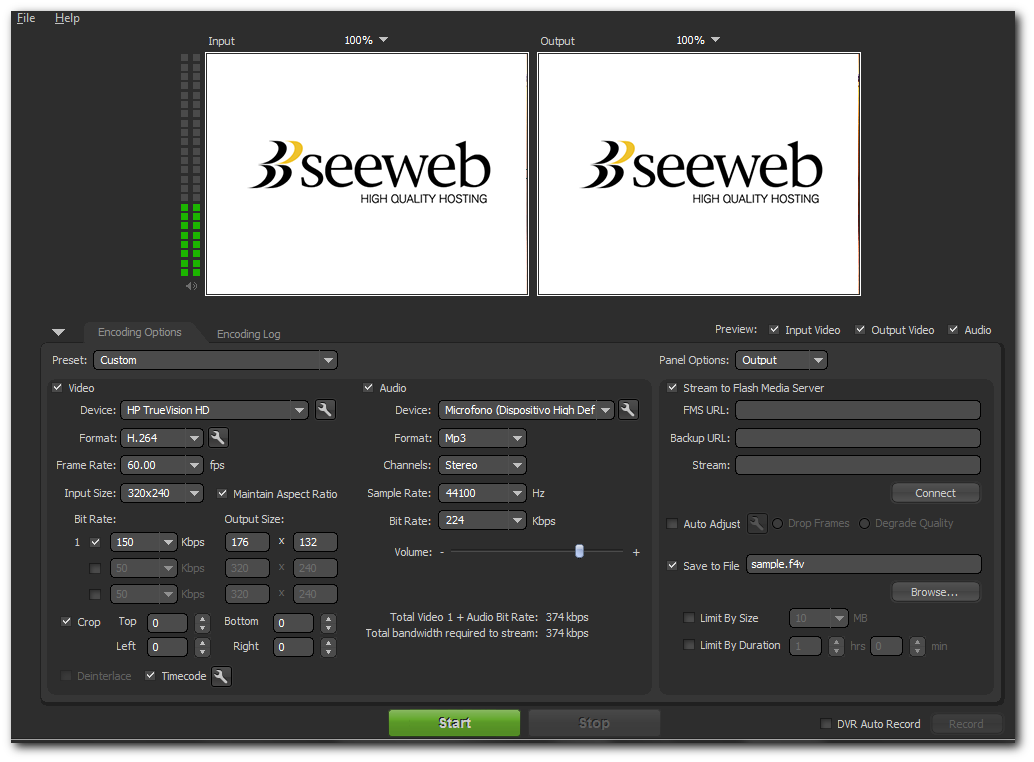Open Channels Stereo dropdown
This screenshot has width=1034, height=762.
482,465
